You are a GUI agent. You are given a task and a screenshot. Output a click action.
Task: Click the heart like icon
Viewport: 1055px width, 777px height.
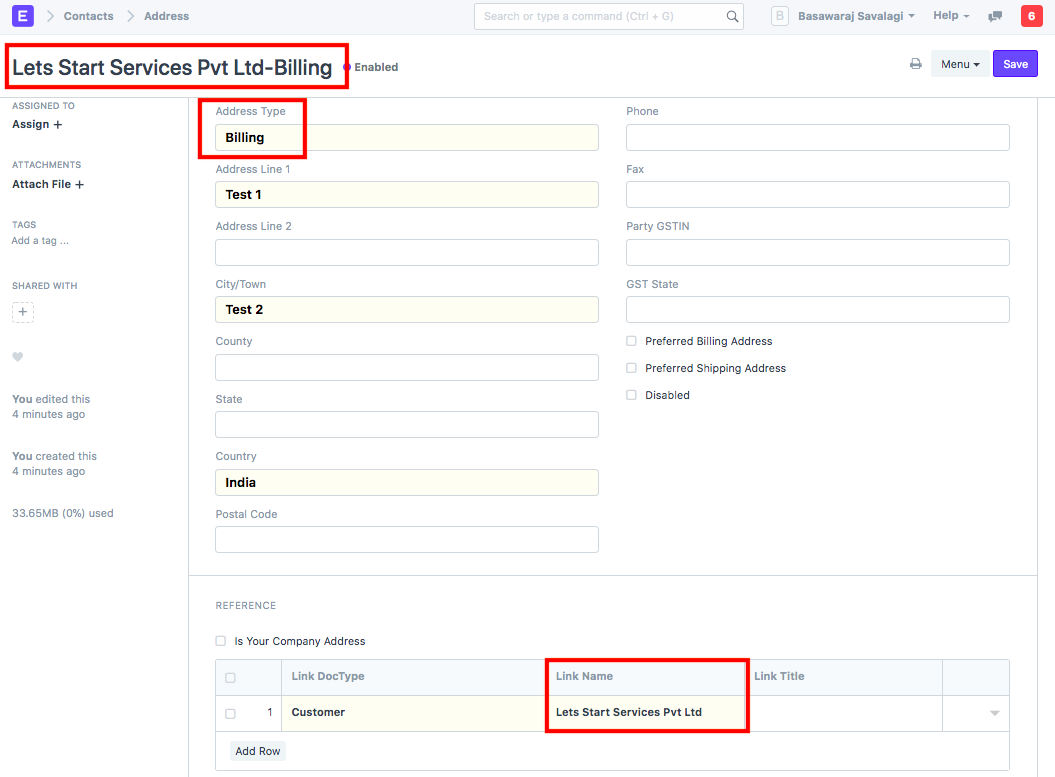(17, 357)
